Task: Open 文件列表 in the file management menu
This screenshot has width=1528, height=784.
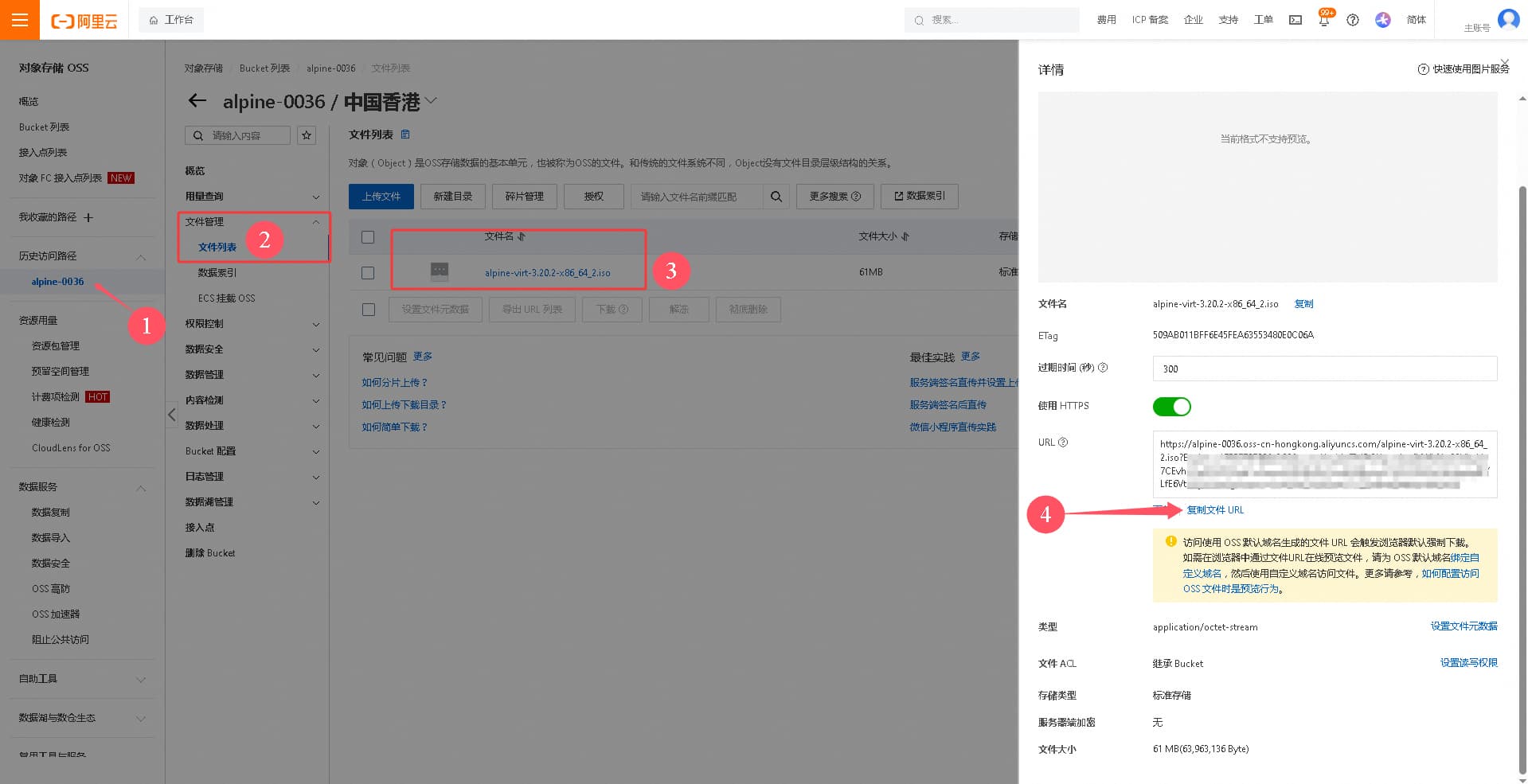Action: tap(217, 248)
